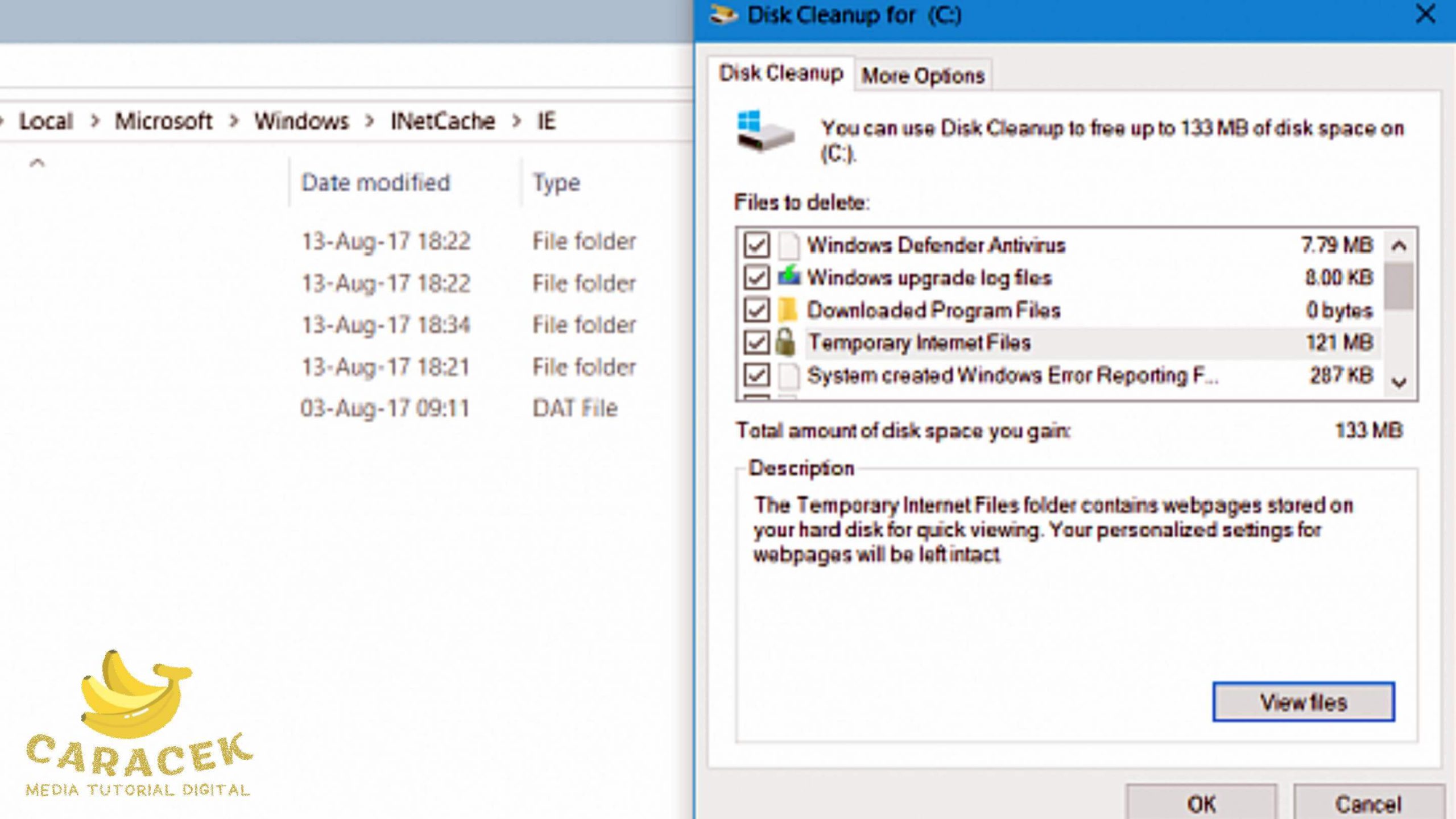Click the files list scroll up arrow

(1399, 246)
